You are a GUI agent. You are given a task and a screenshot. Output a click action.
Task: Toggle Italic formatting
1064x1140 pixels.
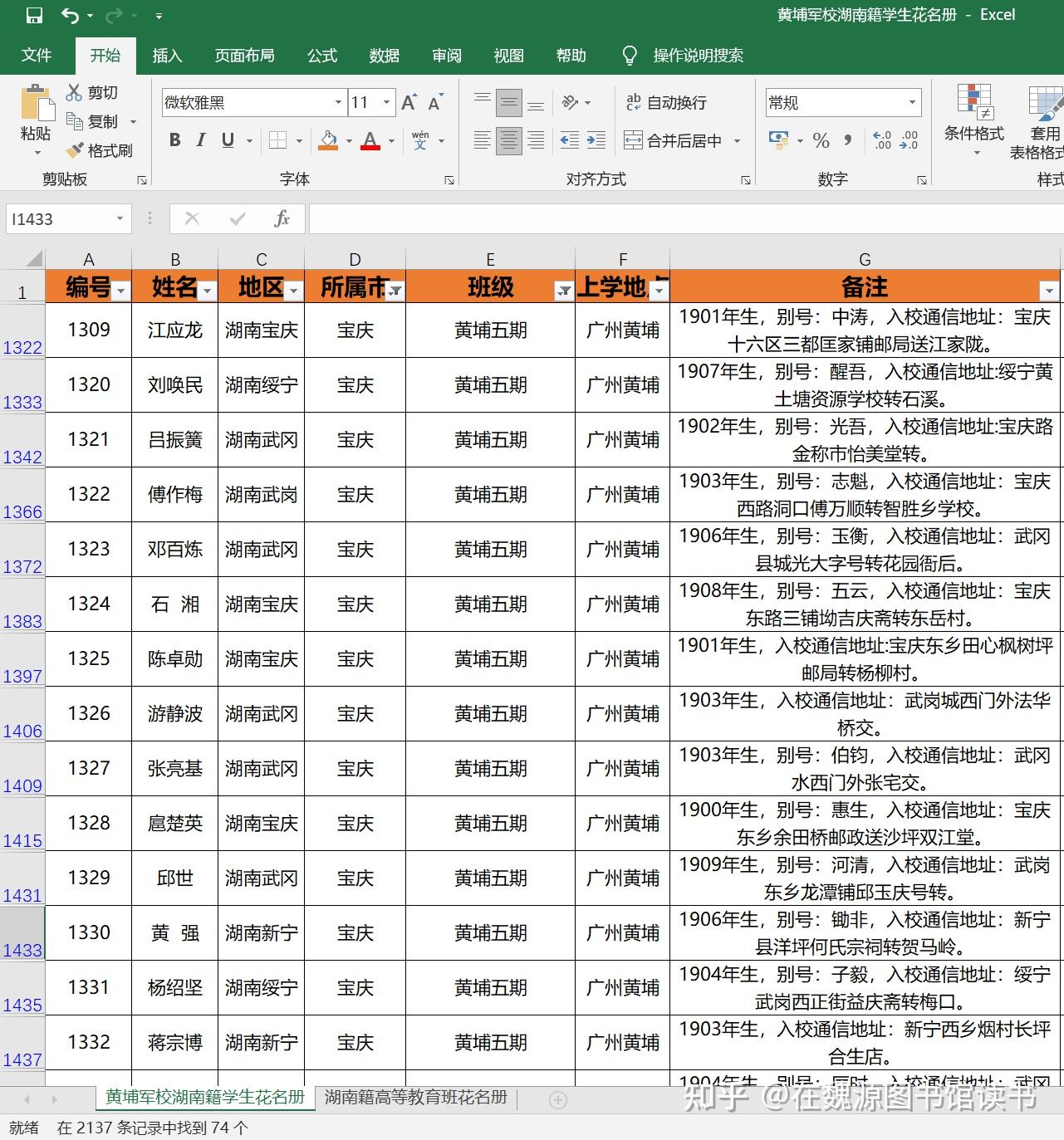(x=201, y=140)
